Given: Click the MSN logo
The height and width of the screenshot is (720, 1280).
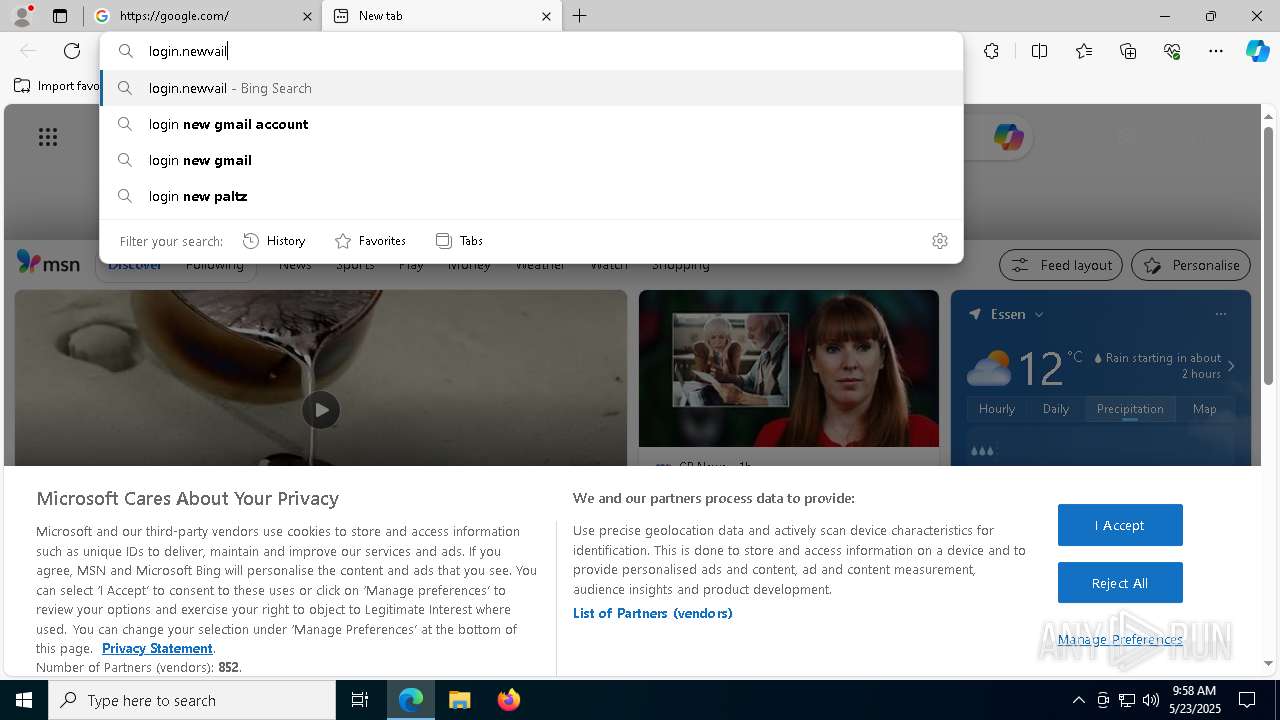Looking at the screenshot, I should tap(48, 263).
